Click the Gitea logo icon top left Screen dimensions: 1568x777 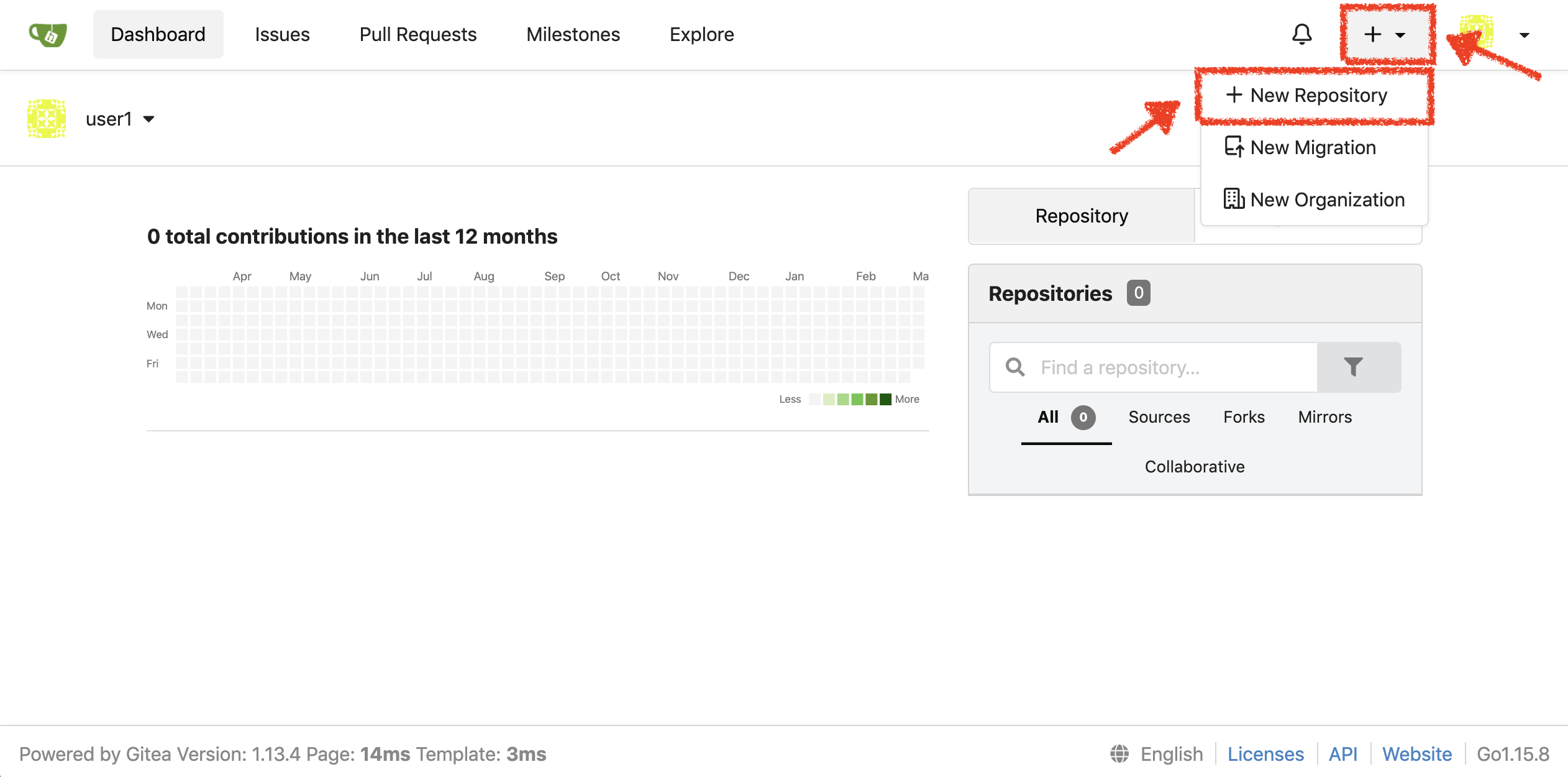click(x=49, y=34)
